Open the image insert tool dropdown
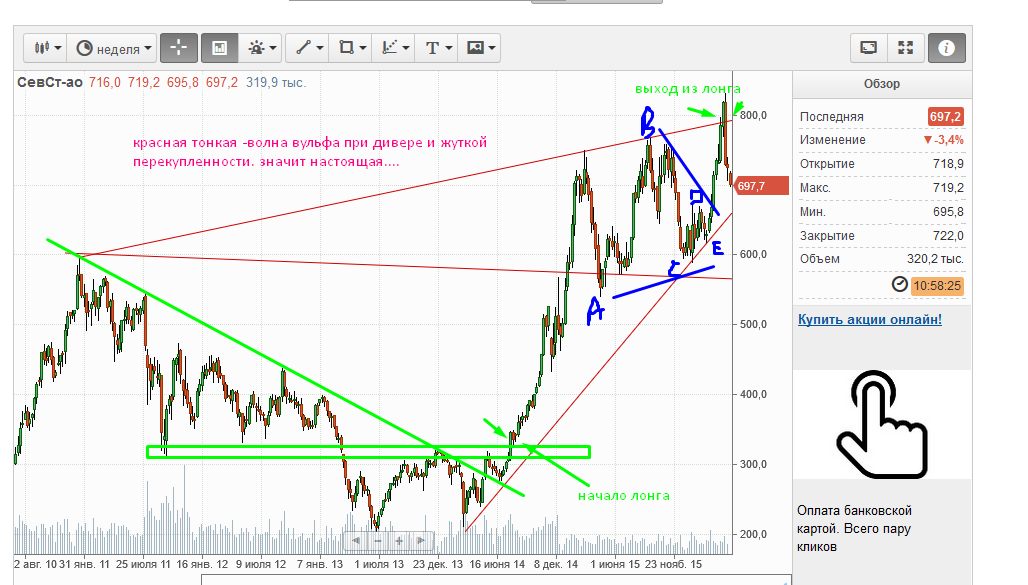Image resolution: width=1028 pixels, height=585 pixels. pyautogui.click(x=480, y=48)
